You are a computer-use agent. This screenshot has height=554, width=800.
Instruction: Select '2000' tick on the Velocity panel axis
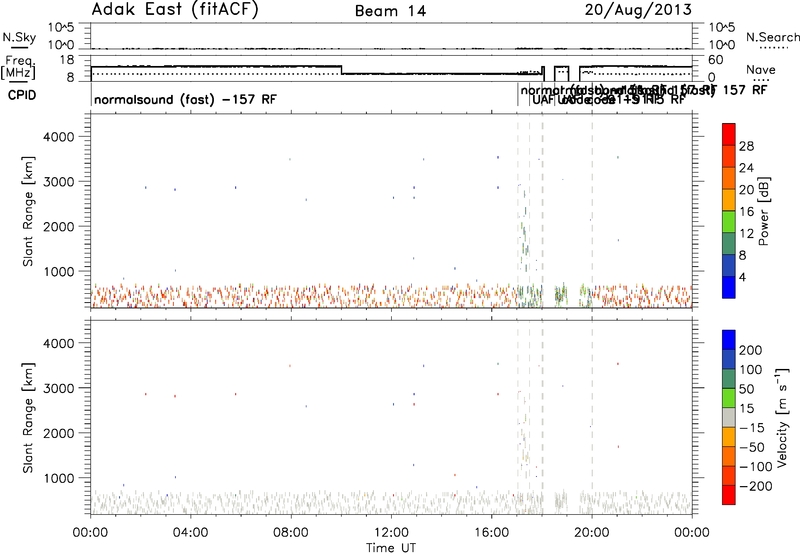pos(58,433)
